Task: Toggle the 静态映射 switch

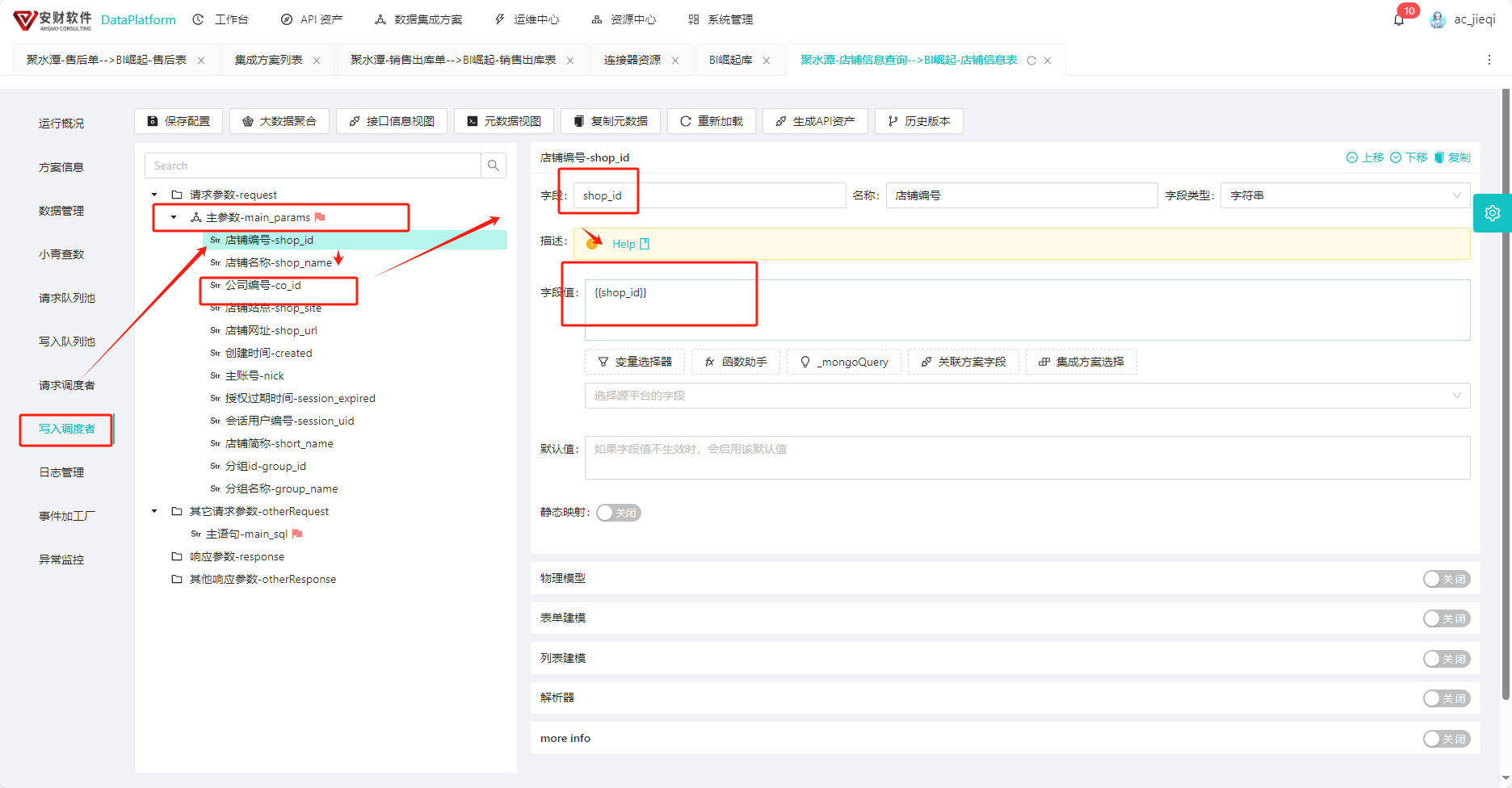Action: (x=619, y=513)
